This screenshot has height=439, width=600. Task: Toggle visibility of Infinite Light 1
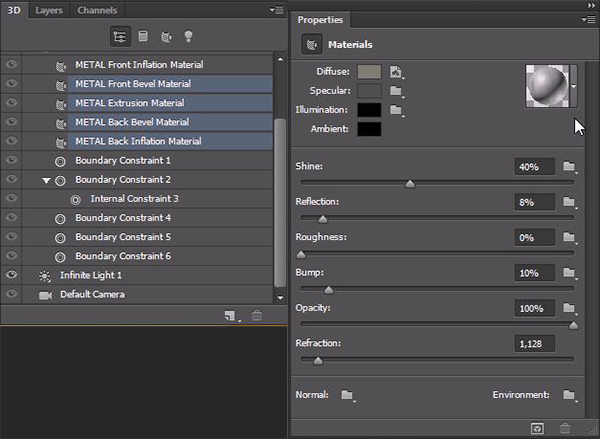coord(12,275)
